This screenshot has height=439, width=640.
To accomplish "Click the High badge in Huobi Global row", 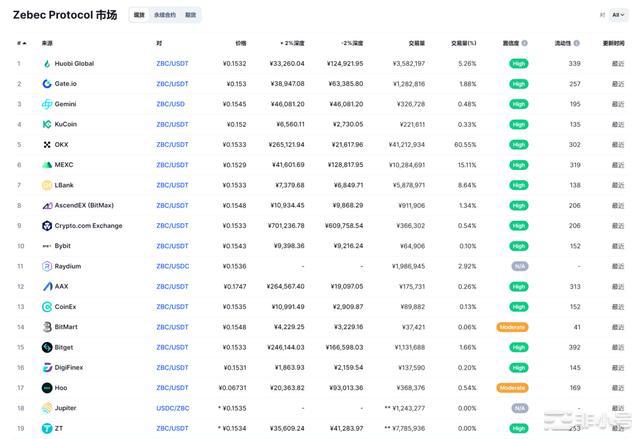I will tap(519, 64).
